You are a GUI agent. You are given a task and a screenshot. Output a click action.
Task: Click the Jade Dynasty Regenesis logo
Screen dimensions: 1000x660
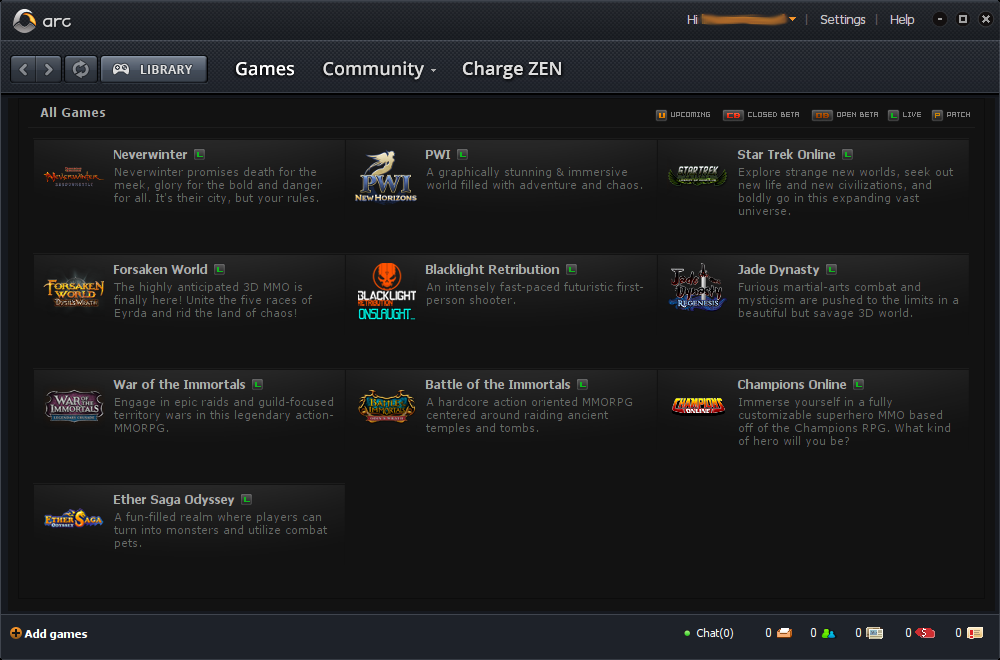click(x=698, y=288)
